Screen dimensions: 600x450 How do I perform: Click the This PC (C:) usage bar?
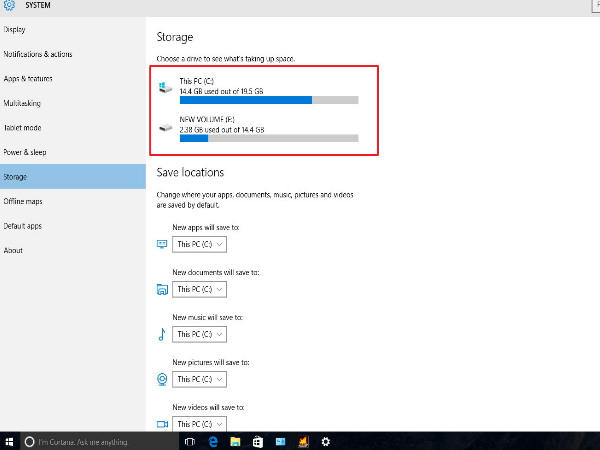(269, 100)
